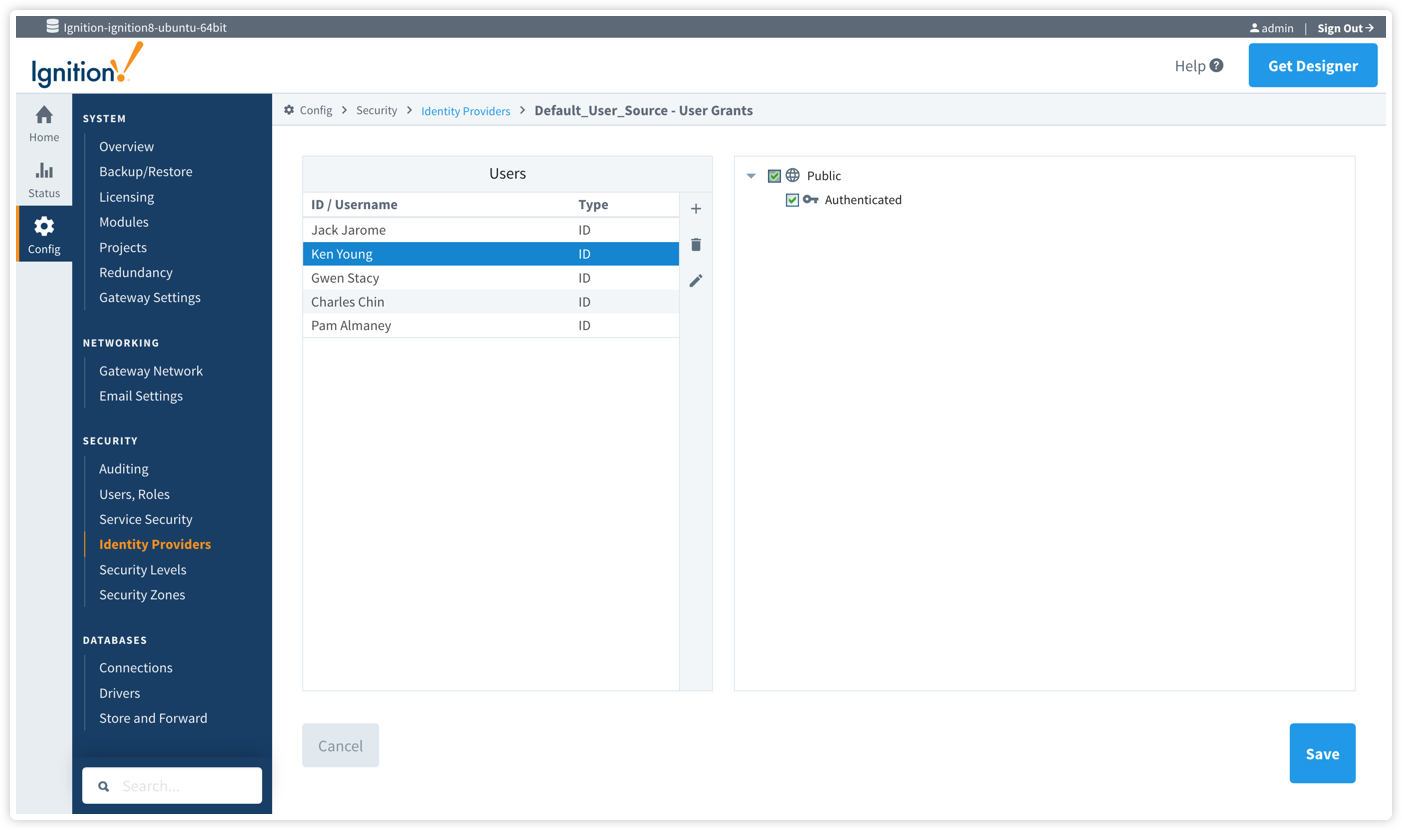
Task: Click the Help question mark icon
Action: point(1216,66)
